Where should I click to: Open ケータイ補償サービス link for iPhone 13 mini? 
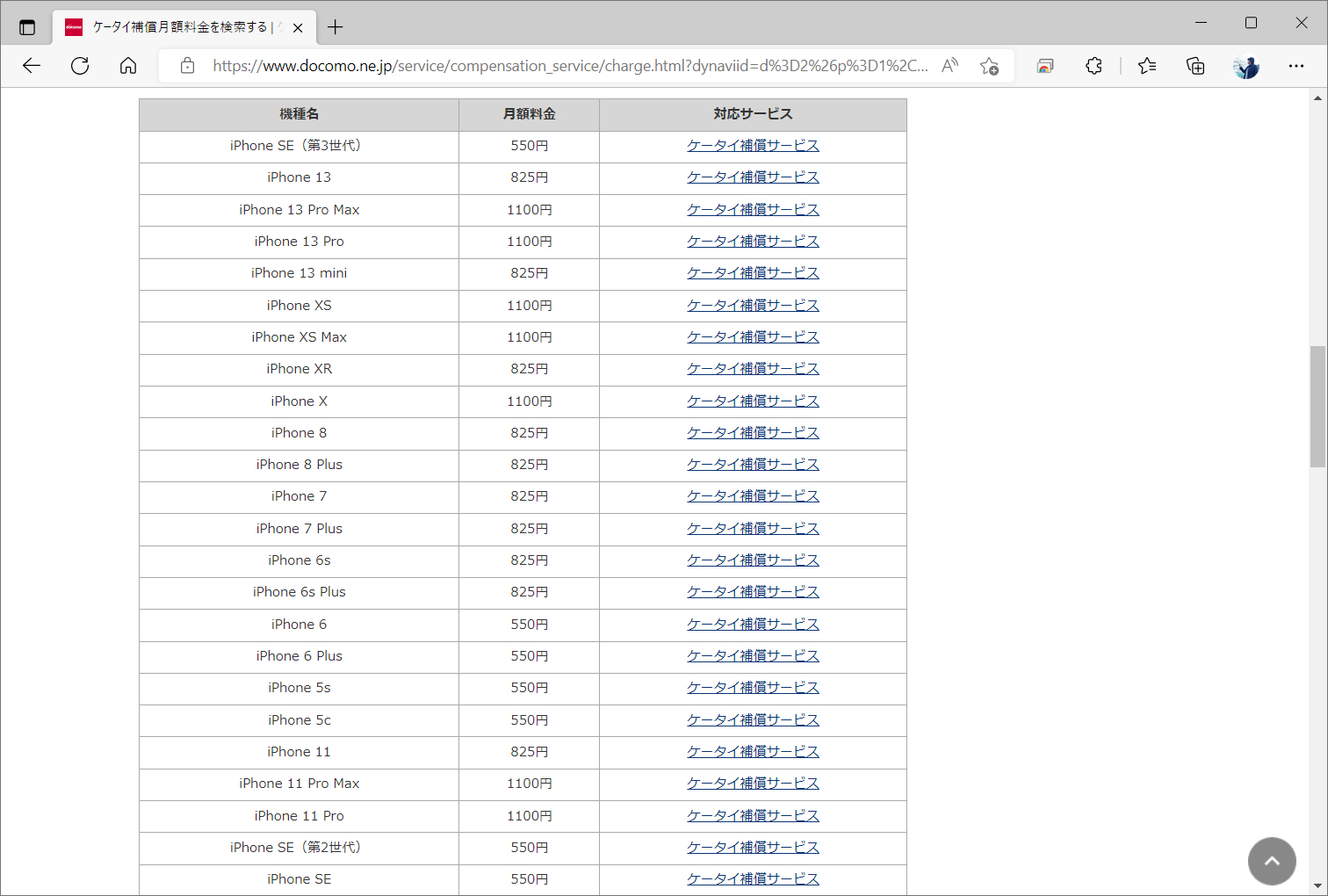click(x=753, y=273)
